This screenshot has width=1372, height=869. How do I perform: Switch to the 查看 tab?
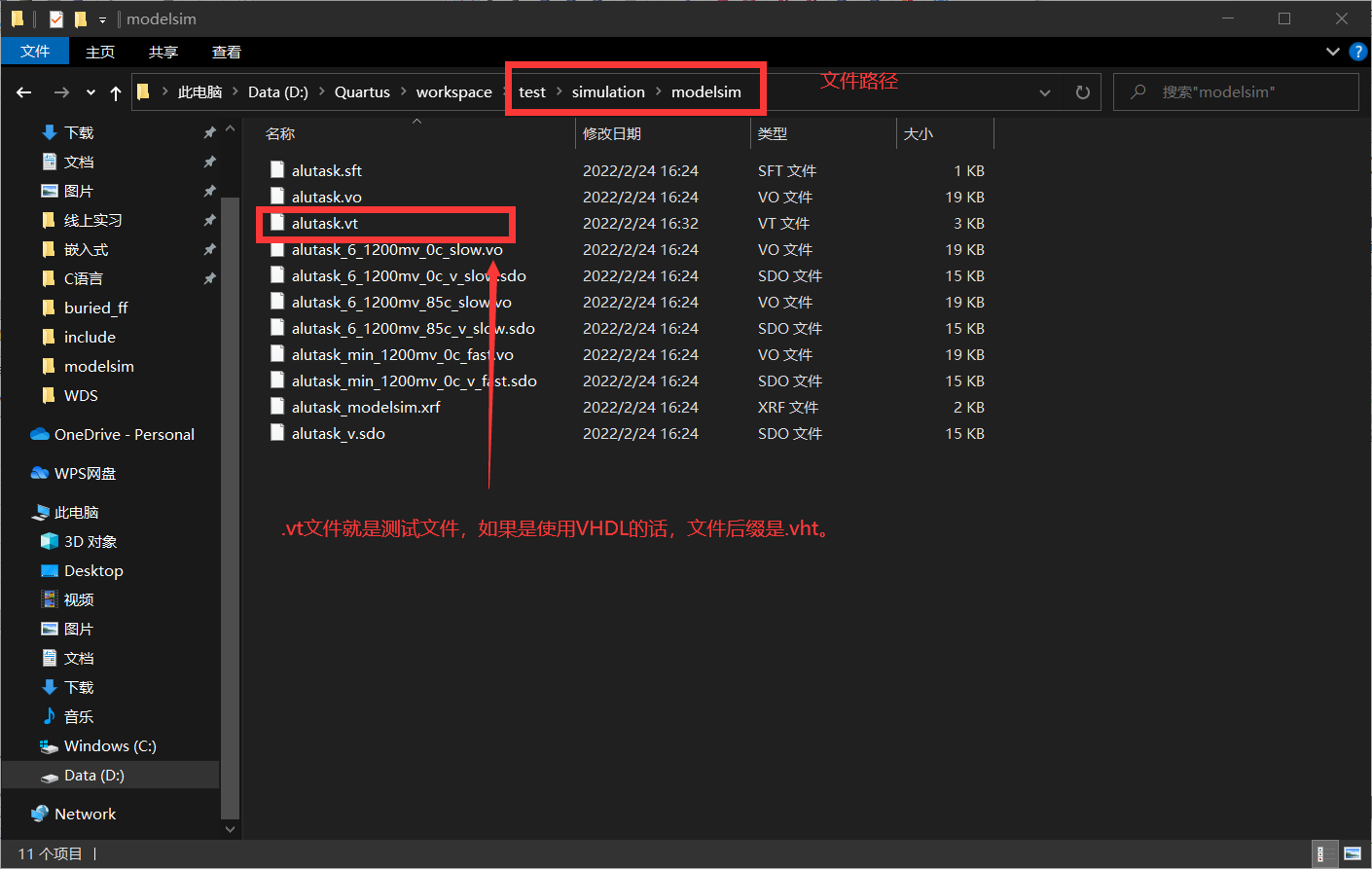coord(226,52)
